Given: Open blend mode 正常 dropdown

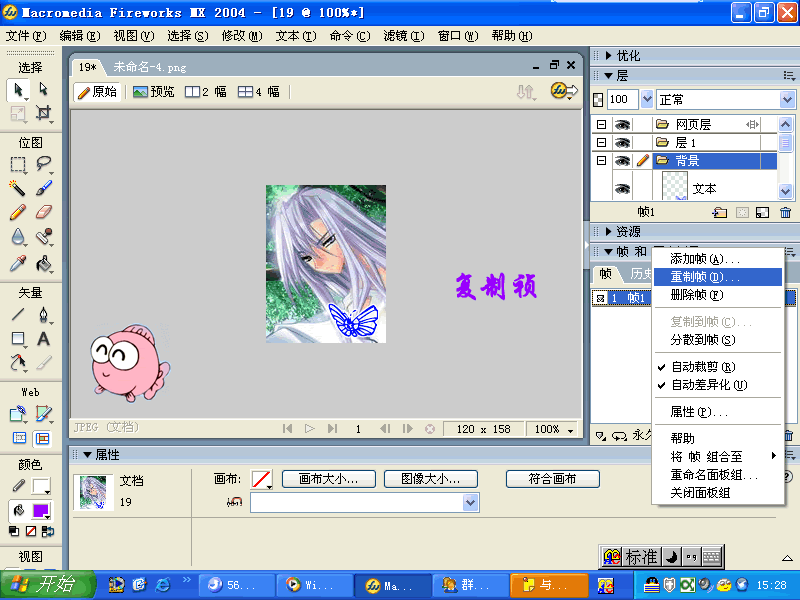Looking at the screenshot, I should [x=787, y=99].
